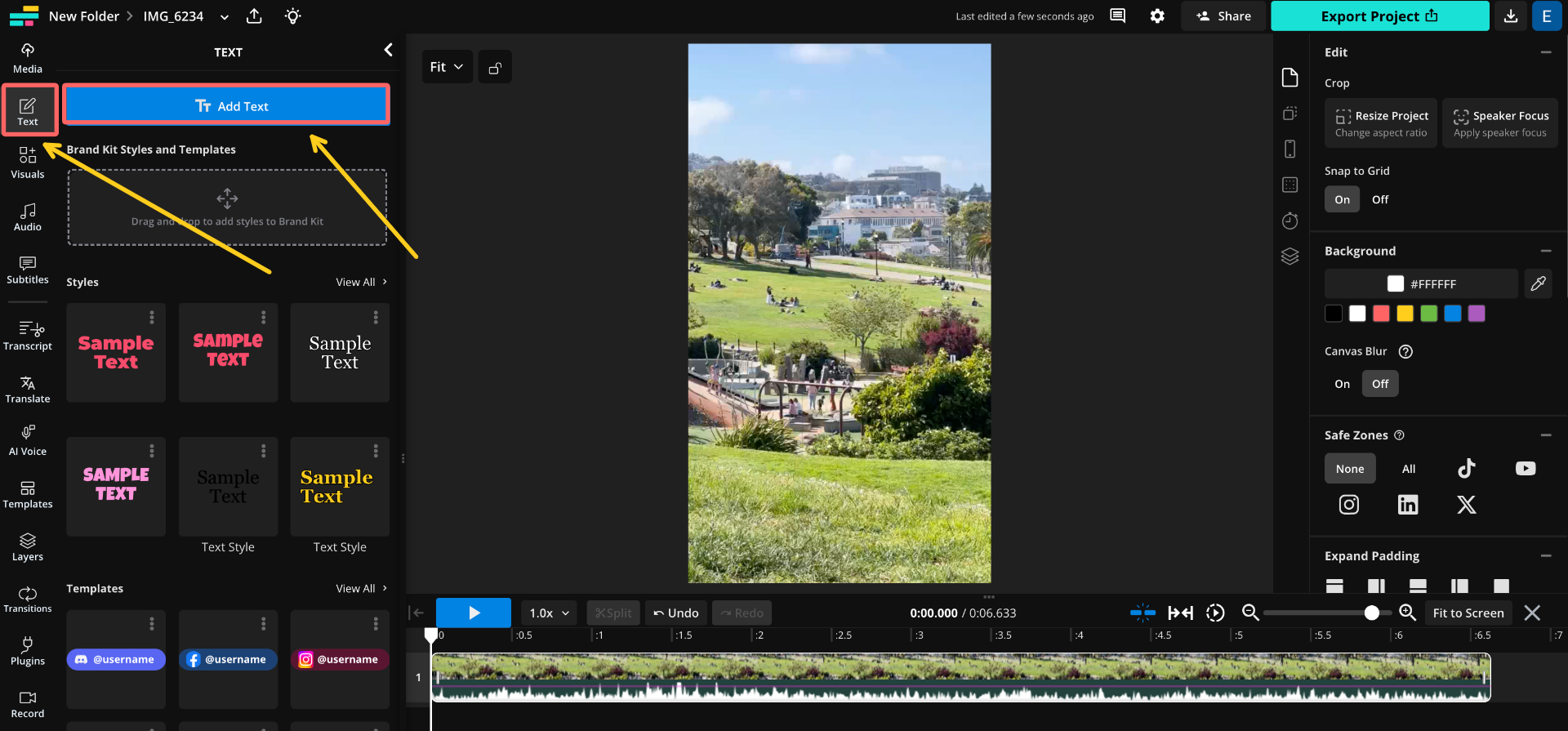Click Speaker Focus button
This screenshot has height=731, width=1568.
(1500, 123)
